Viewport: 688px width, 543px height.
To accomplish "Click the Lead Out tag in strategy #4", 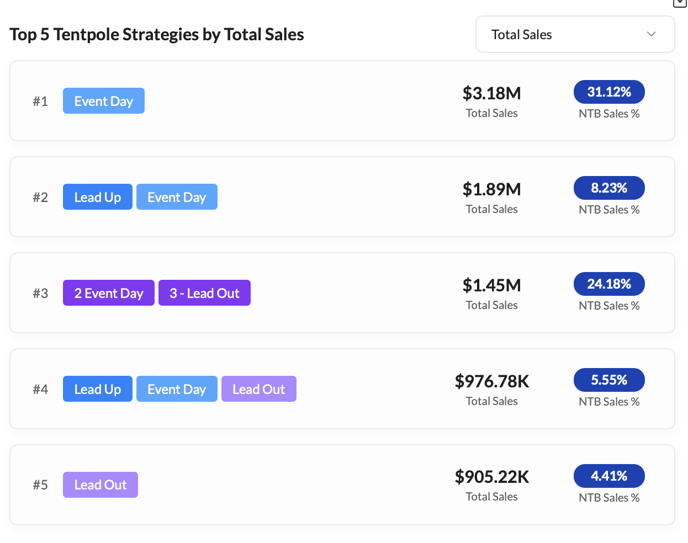I will click(259, 389).
